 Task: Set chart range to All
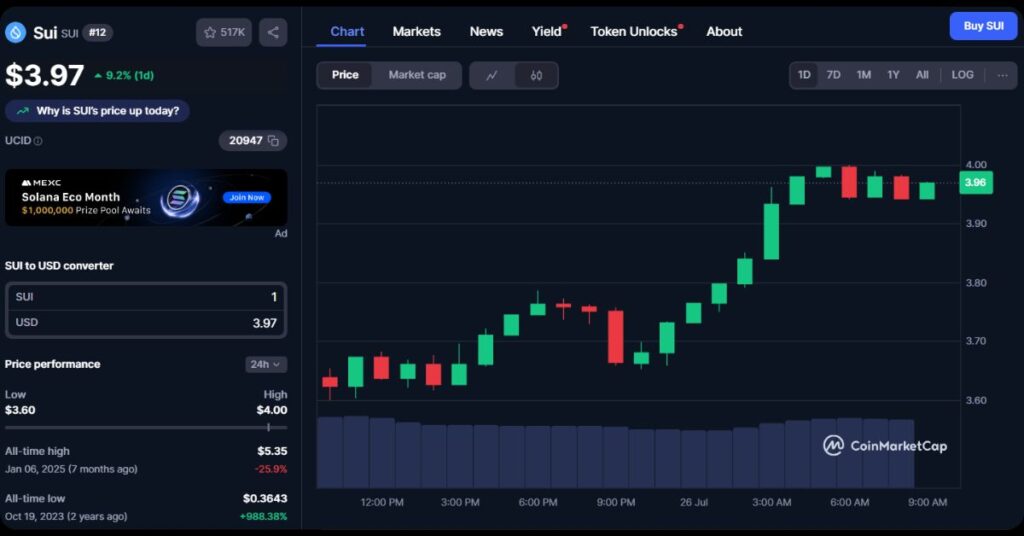point(921,75)
